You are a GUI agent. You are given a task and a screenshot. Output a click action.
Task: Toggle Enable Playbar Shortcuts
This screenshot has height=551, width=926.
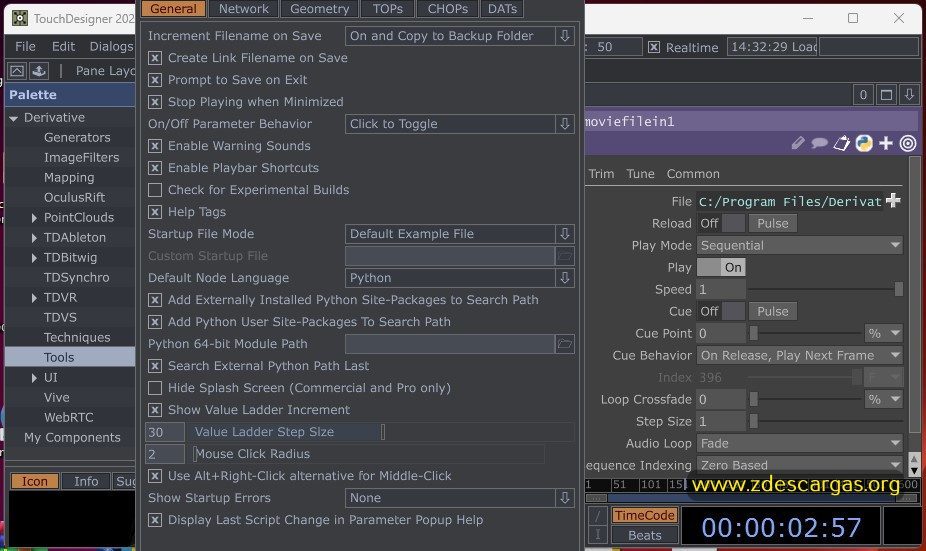click(155, 168)
